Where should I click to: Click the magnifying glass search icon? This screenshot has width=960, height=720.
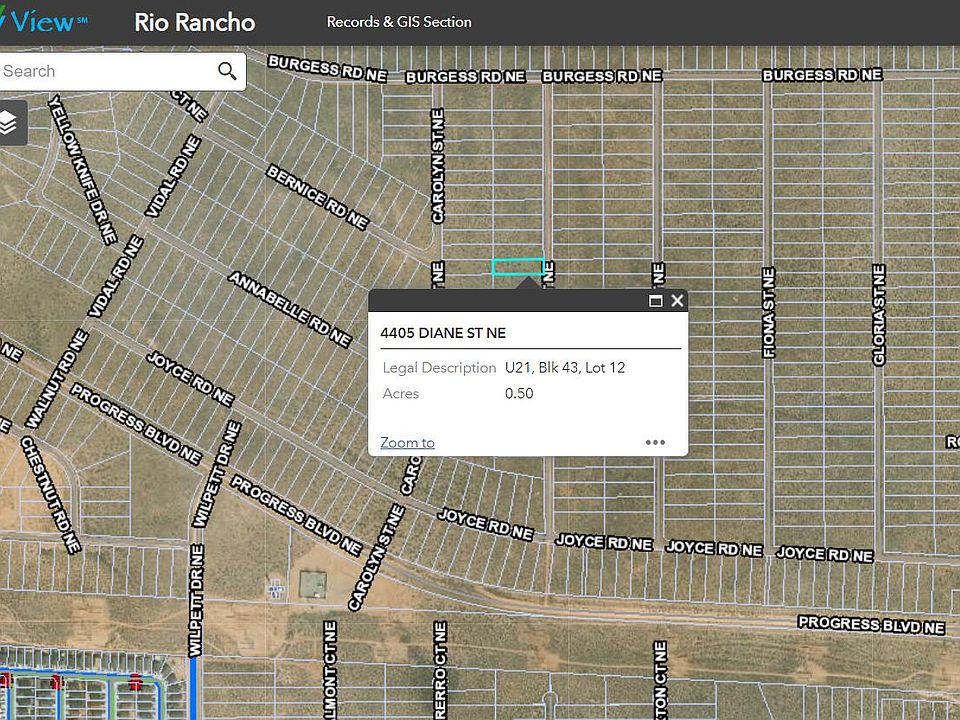pyautogui.click(x=227, y=71)
